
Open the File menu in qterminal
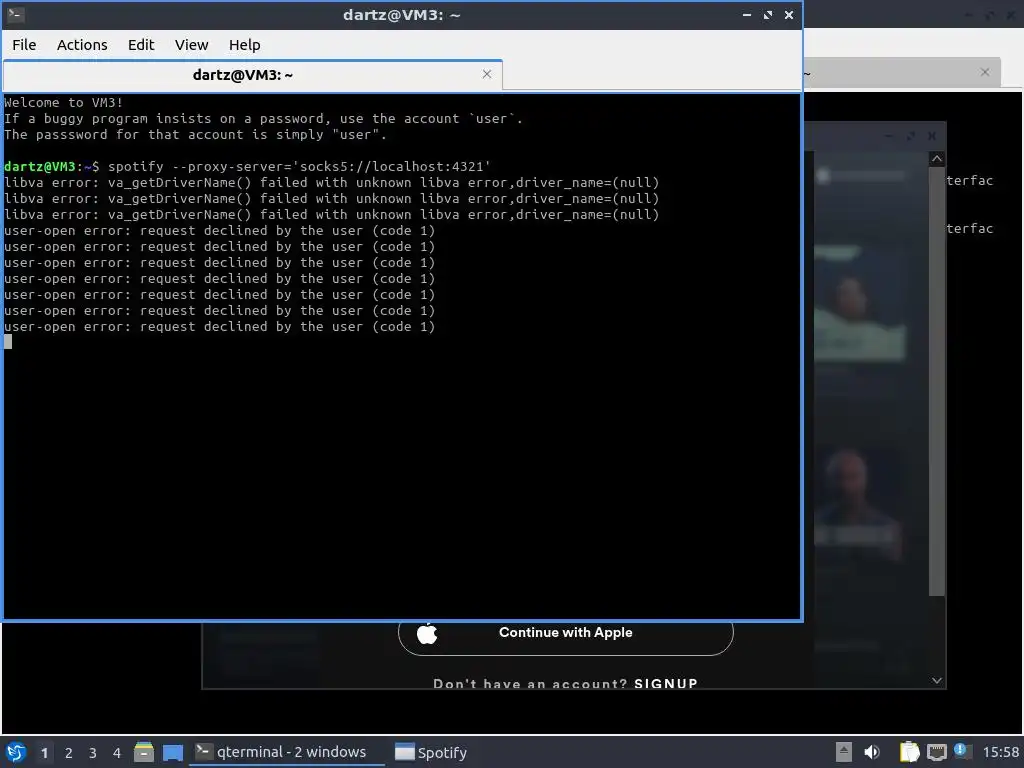(24, 44)
